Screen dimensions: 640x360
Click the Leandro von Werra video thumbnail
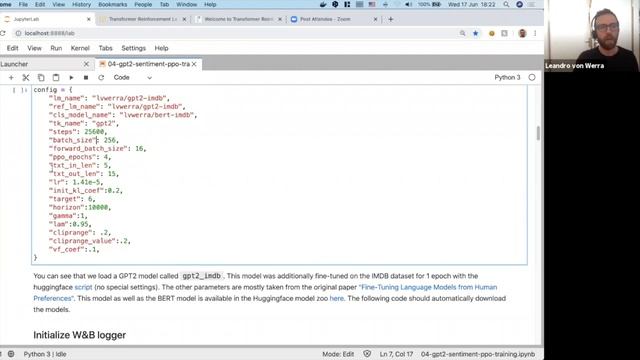click(x=592, y=36)
